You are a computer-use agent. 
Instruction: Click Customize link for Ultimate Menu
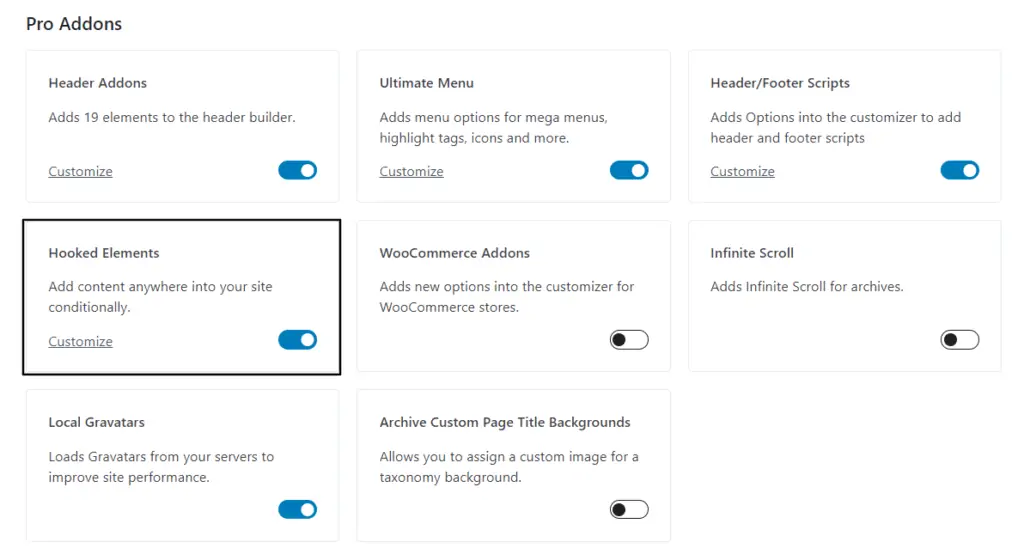tap(411, 171)
